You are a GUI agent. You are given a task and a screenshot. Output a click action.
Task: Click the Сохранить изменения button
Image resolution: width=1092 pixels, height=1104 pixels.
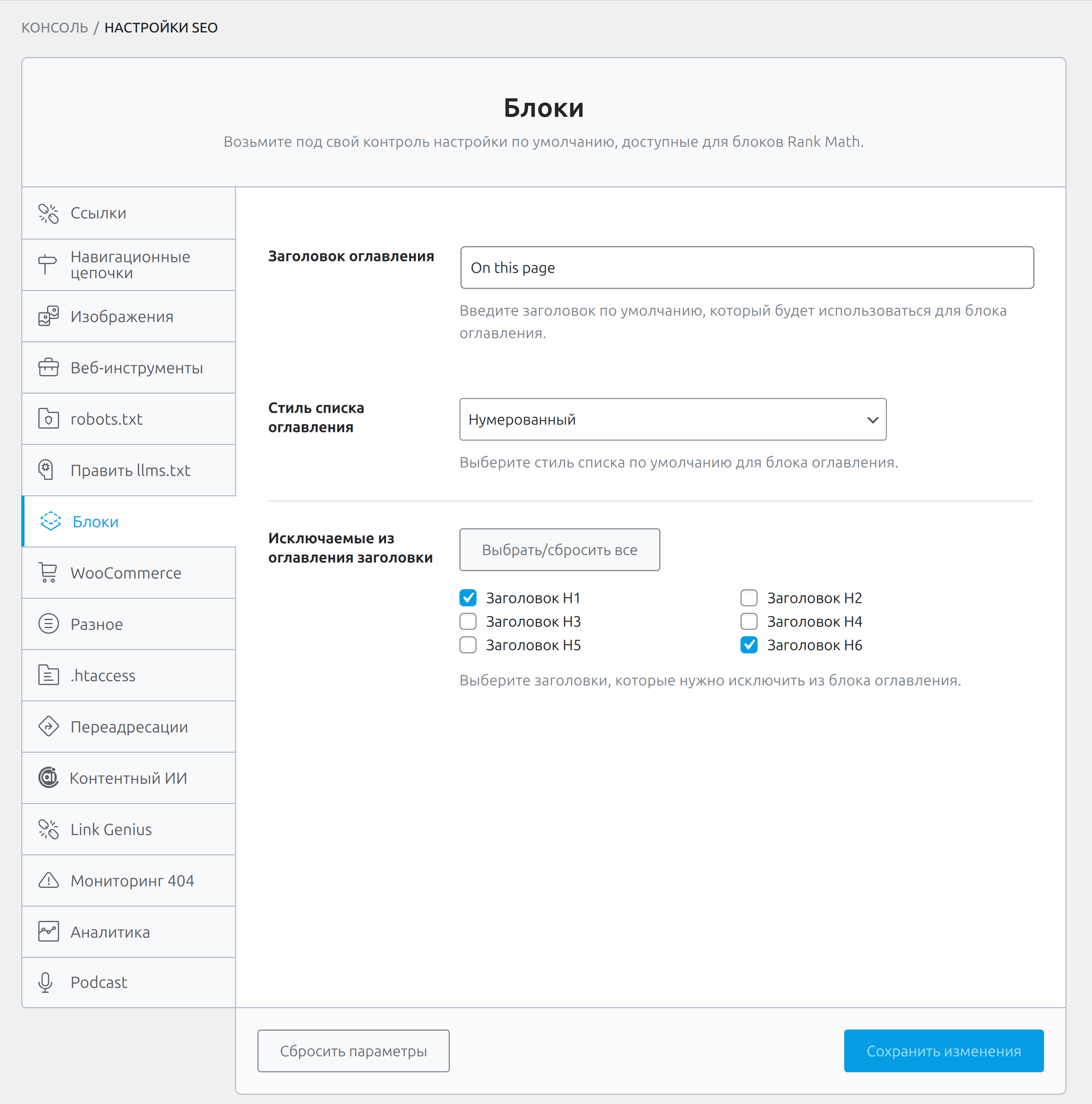tap(943, 1051)
